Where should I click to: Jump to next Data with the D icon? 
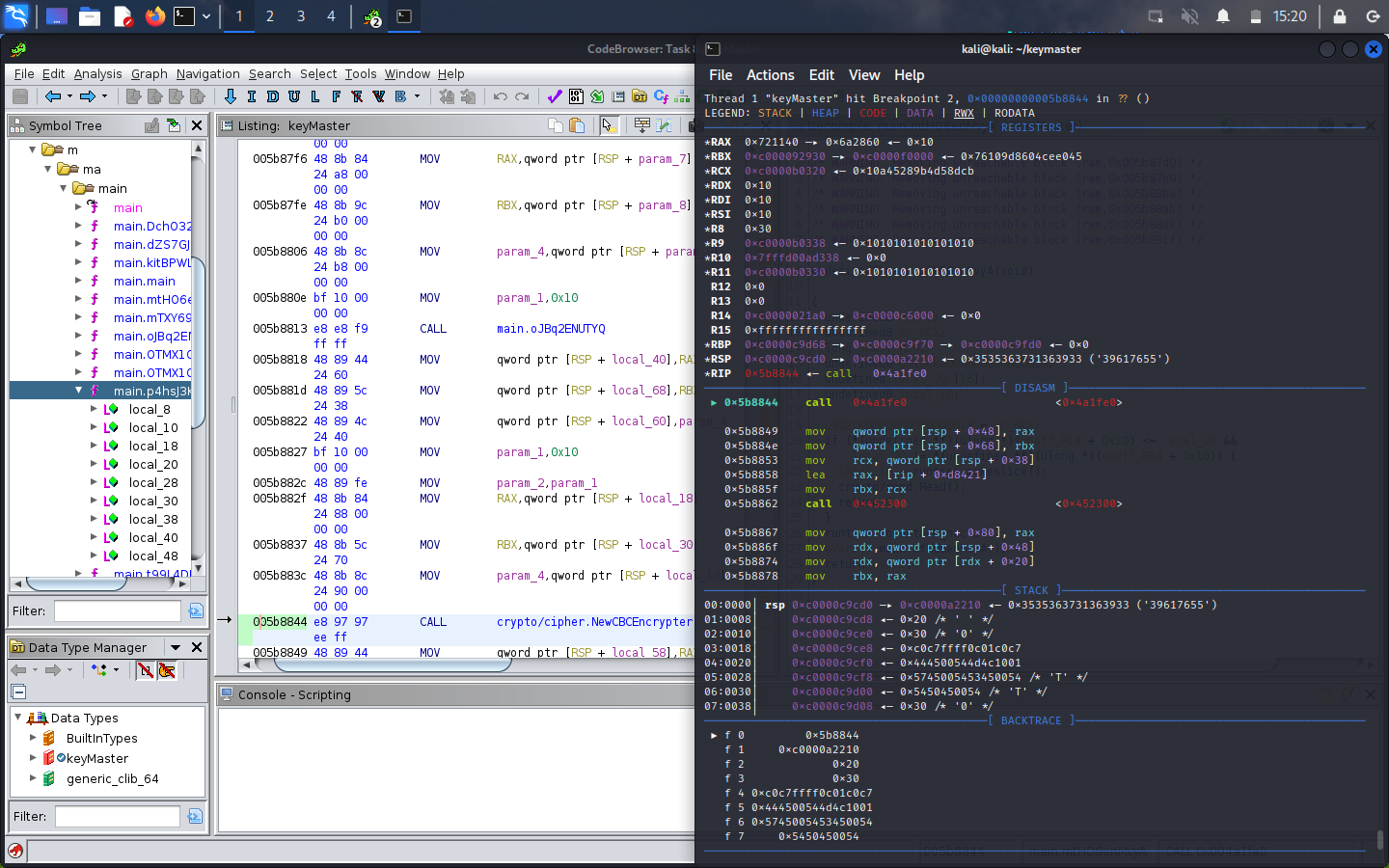(x=273, y=96)
